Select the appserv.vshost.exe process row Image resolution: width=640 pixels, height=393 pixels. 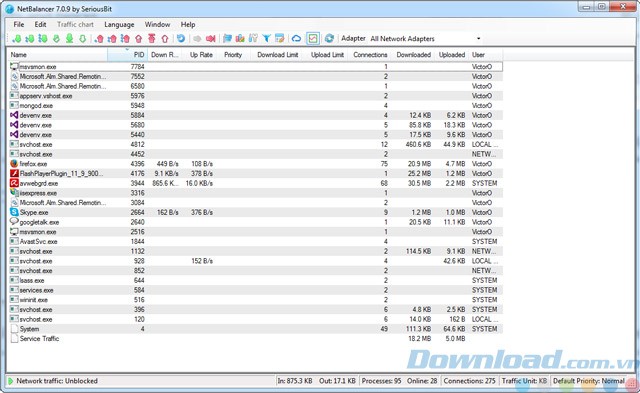[x=256, y=96]
